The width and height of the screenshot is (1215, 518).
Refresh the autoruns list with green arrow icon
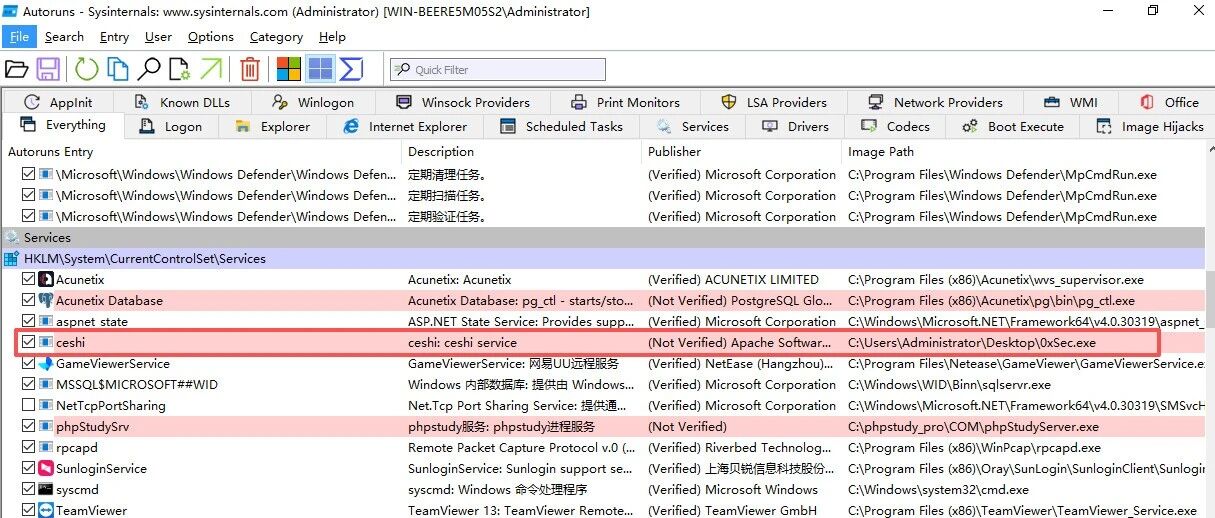click(87, 69)
